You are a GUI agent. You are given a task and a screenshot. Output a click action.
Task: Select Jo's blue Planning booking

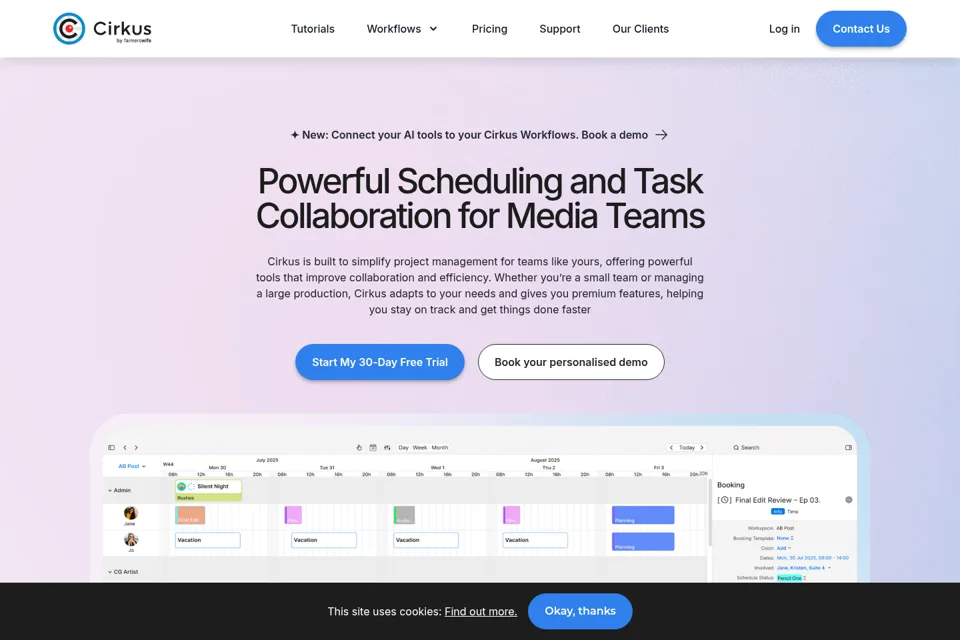click(x=643, y=541)
